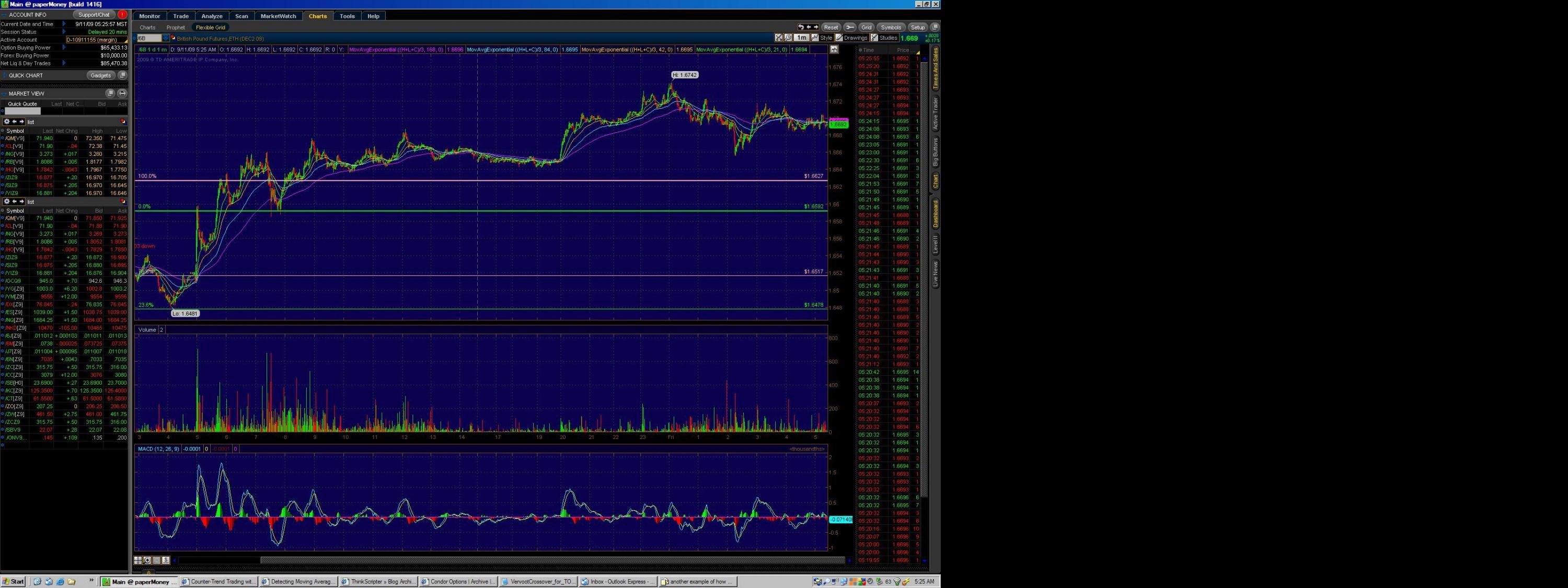Open chart settings wrench icon beside 1m
1568x588 pixels.
pos(788,38)
